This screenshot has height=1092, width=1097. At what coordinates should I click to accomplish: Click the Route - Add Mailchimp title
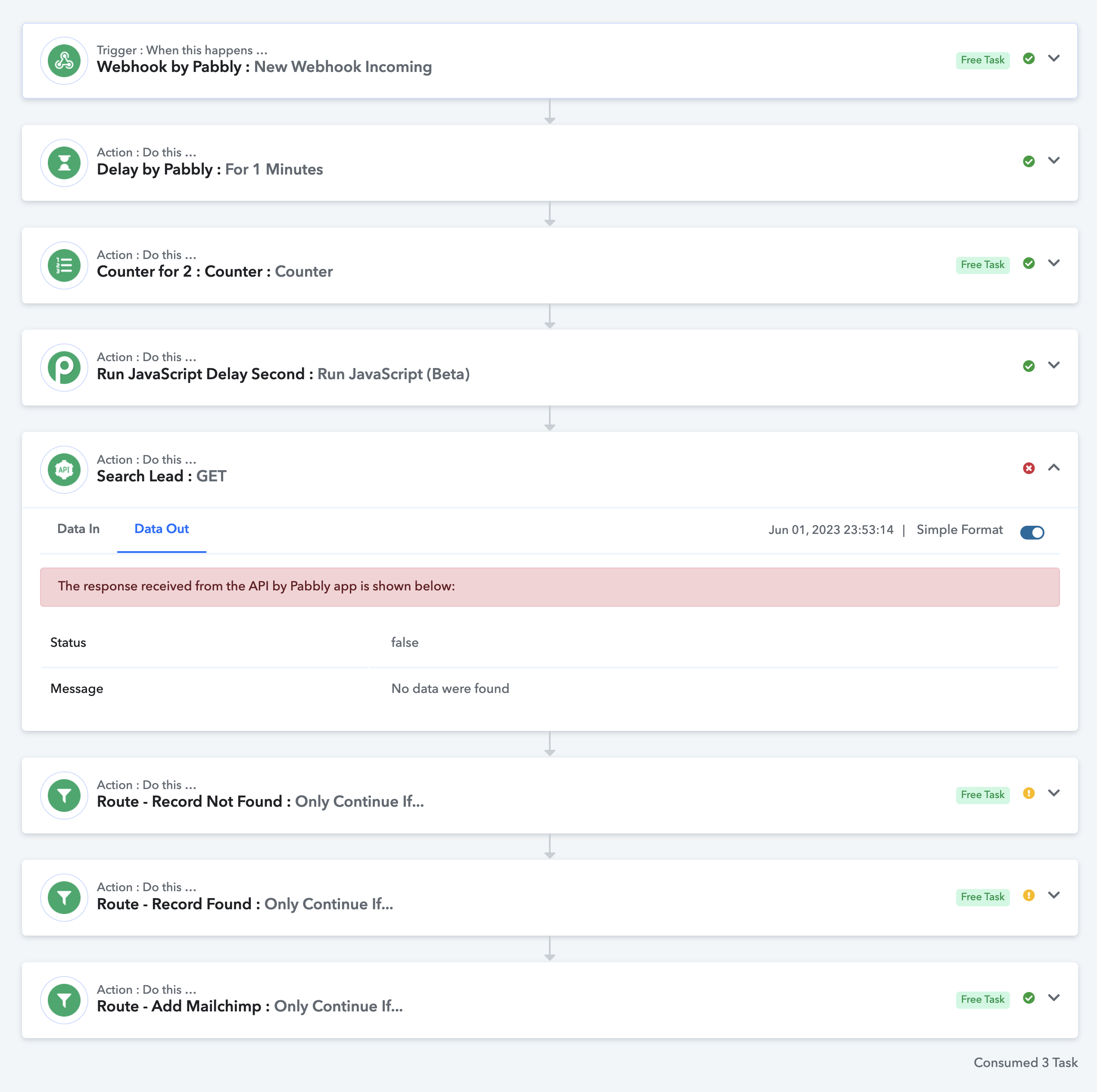pyautogui.click(x=250, y=1006)
